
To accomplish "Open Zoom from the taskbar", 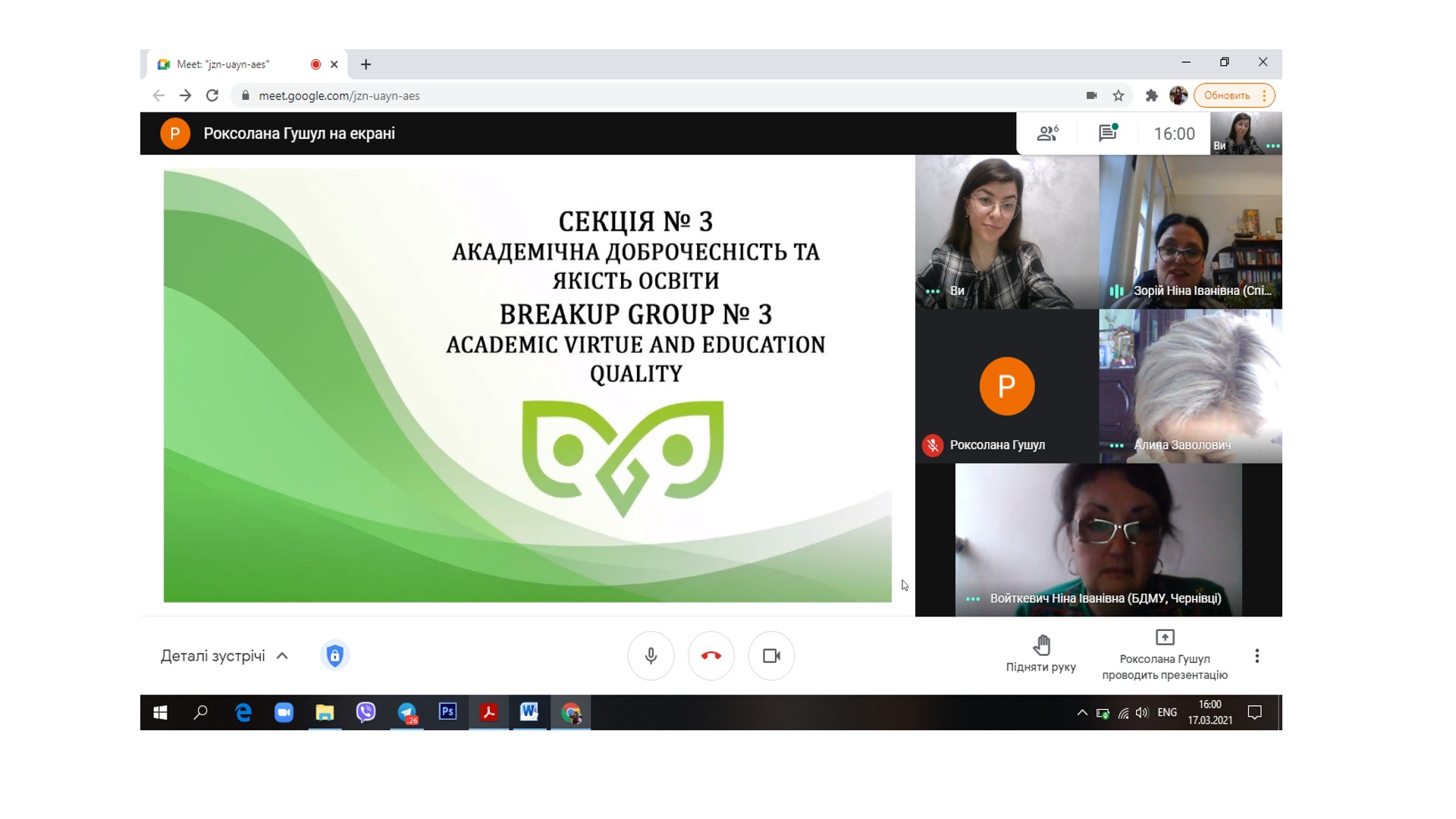I will (x=284, y=713).
